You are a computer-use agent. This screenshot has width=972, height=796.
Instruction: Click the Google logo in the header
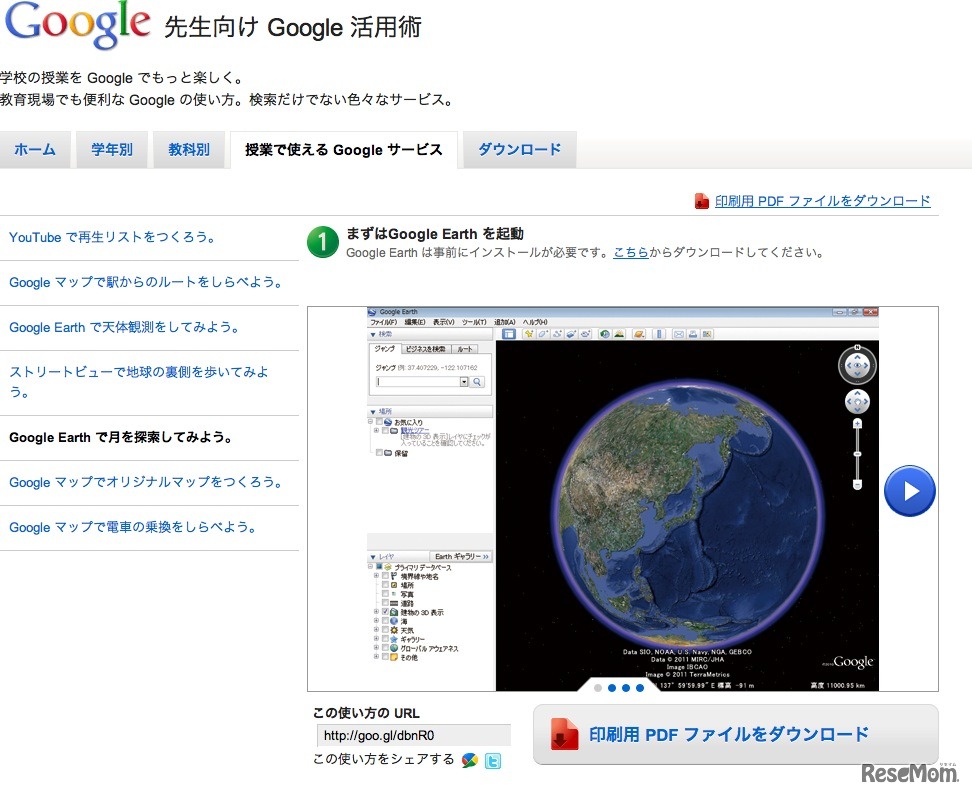click(x=77, y=25)
